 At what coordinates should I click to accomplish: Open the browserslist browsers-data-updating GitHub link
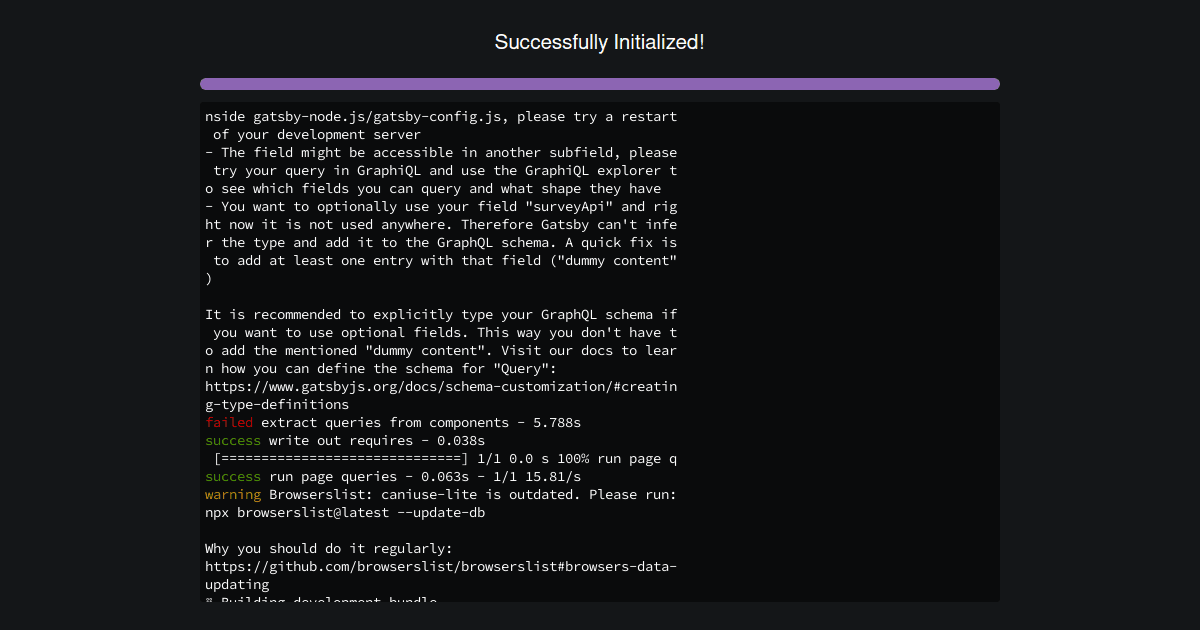[x=440, y=566]
